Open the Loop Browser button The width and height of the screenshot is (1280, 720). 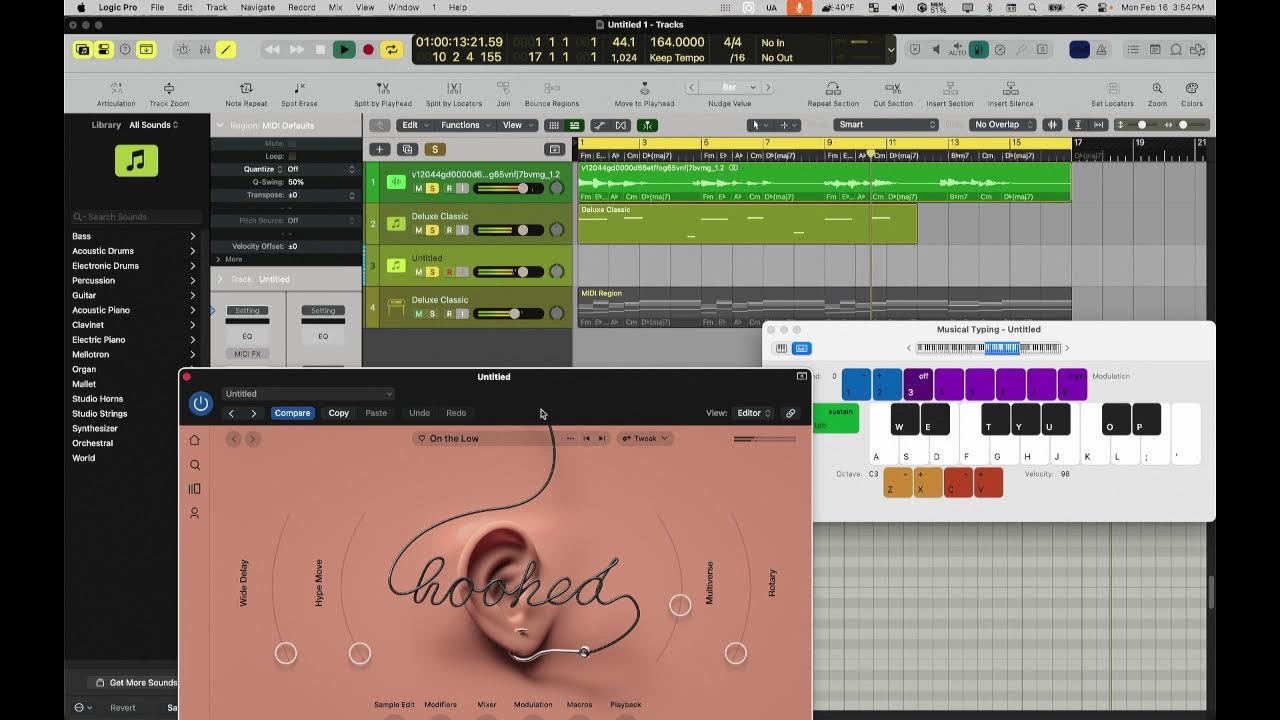point(1177,49)
